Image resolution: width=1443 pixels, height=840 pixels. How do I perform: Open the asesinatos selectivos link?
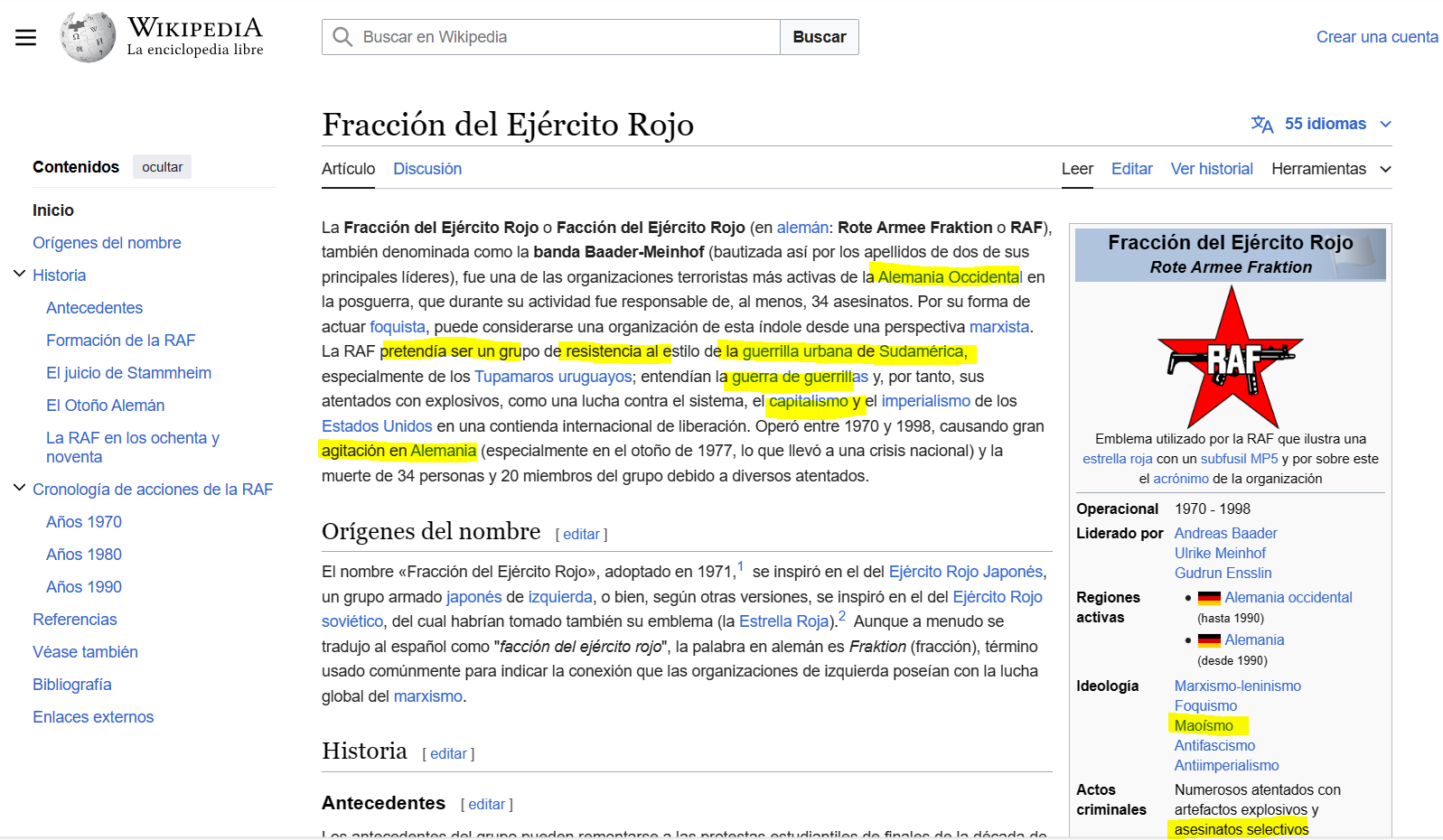[x=1242, y=830]
